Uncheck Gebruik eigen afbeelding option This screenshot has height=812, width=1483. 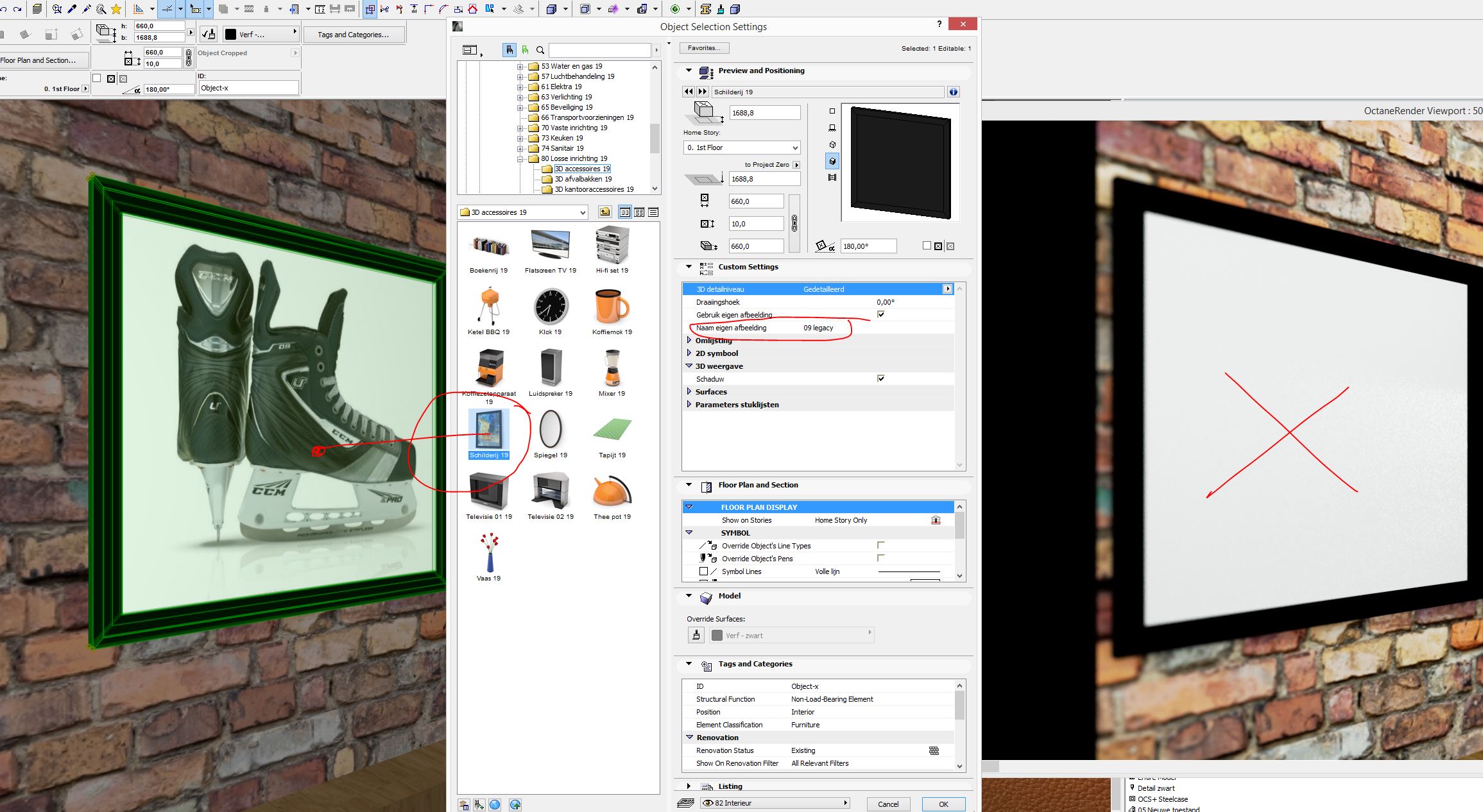[x=880, y=314]
